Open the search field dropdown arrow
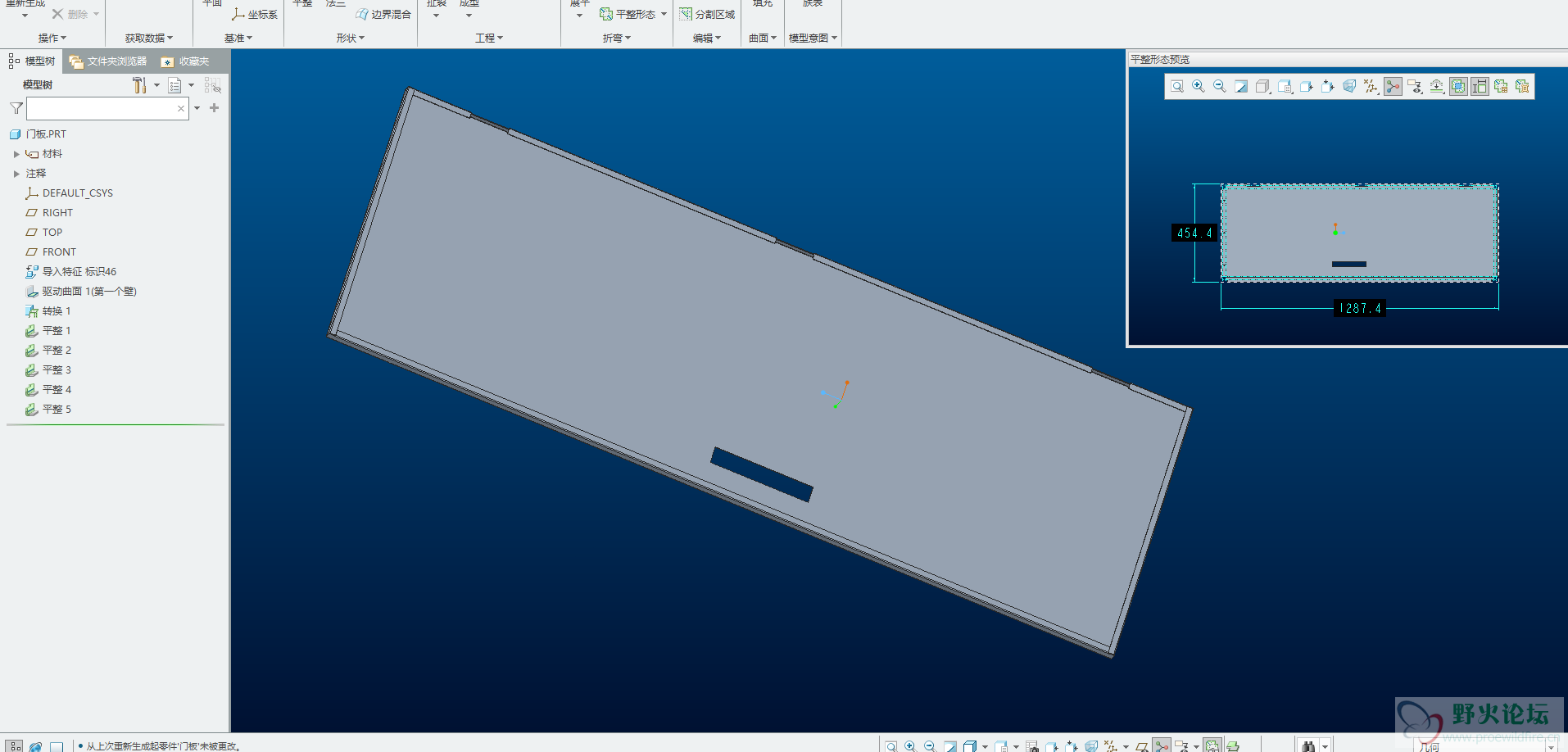1568x752 pixels. [197, 108]
